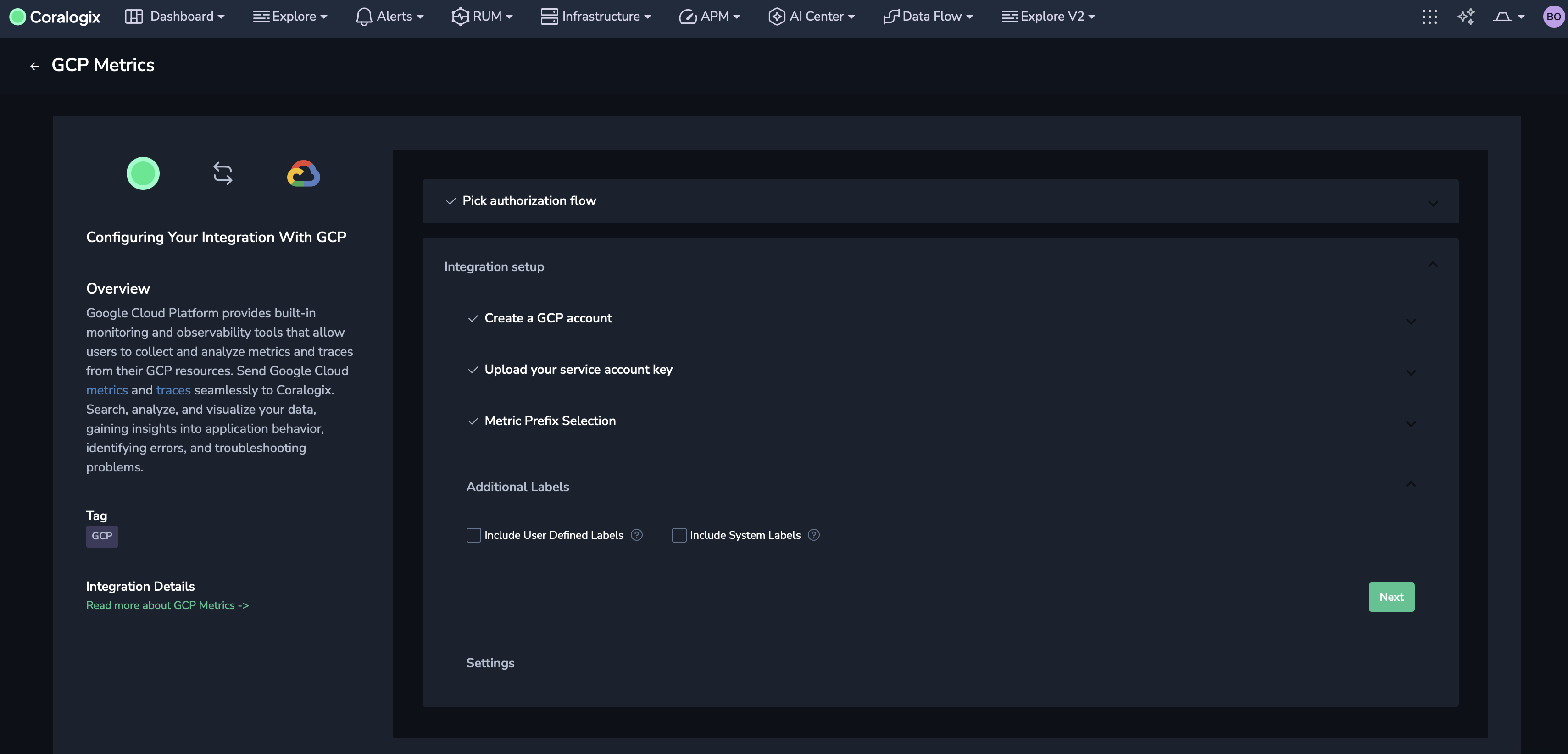
Task: Enable Include System Labels checkbox
Action: click(679, 535)
